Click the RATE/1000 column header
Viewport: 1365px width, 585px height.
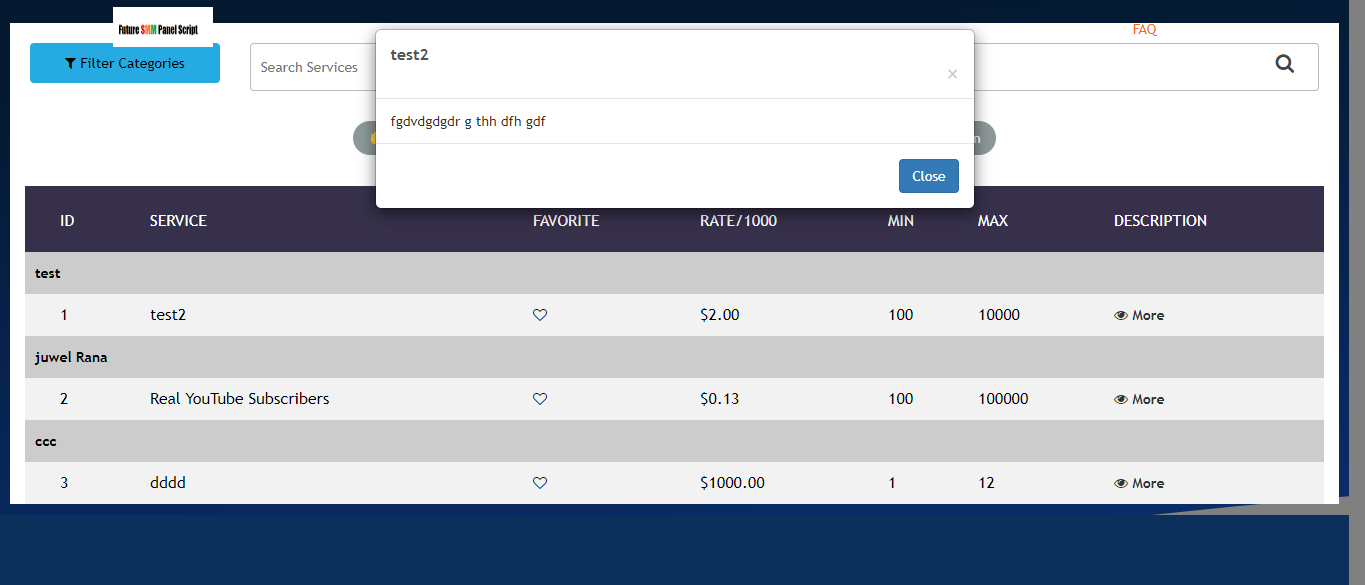coord(738,221)
